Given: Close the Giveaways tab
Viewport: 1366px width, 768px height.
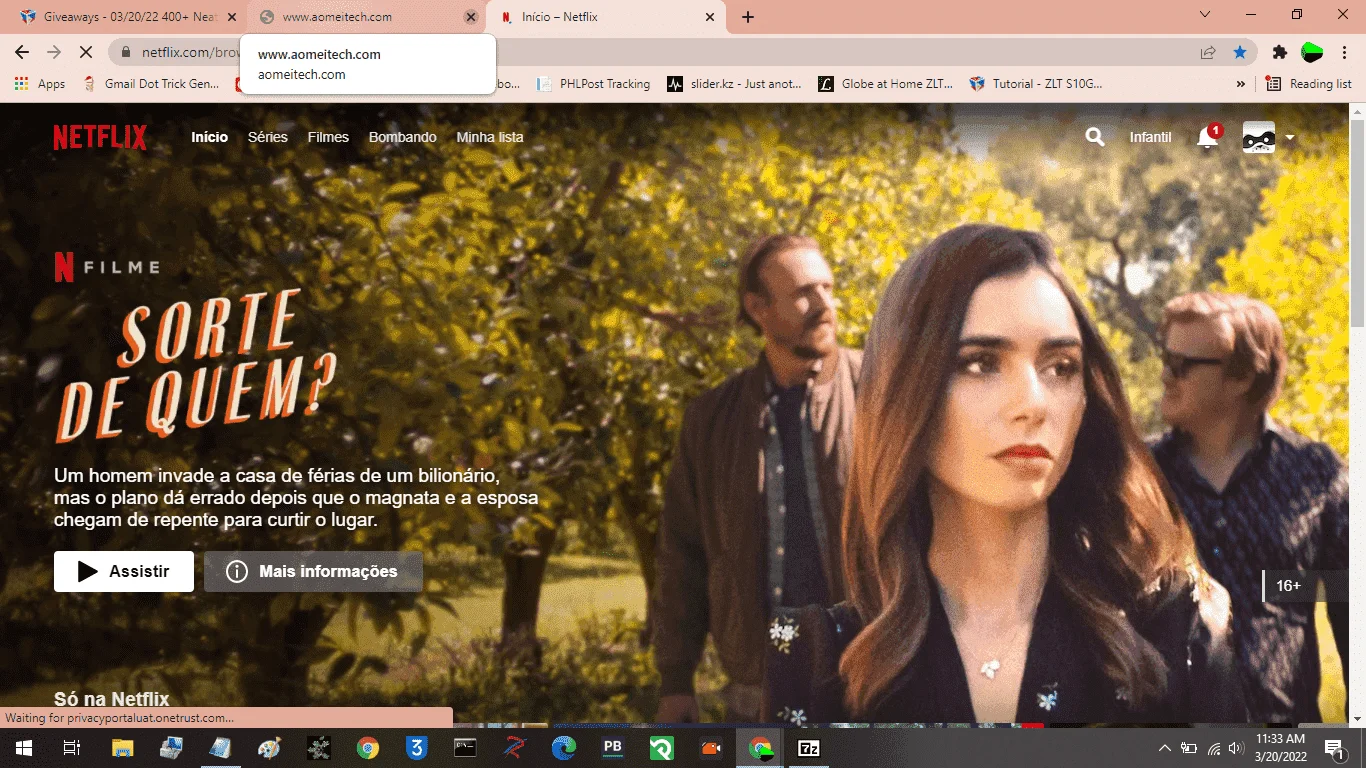Looking at the screenshot, I should point(231,17).
